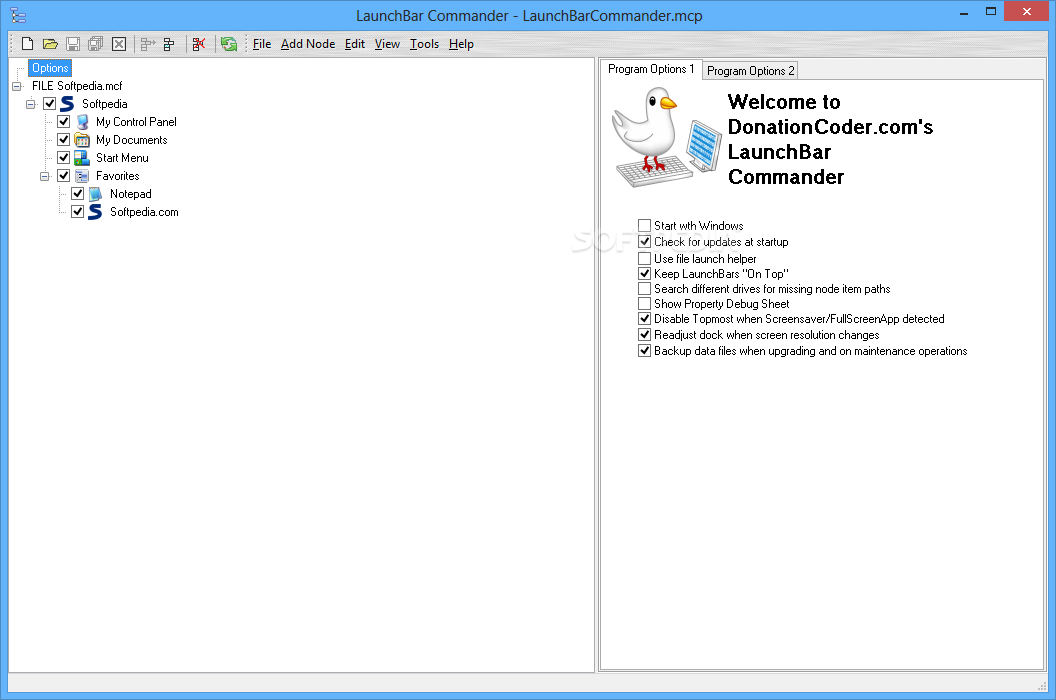The image size is (1056, 700).
Task: Select Start Menu tree label
Action: point(122,158)
